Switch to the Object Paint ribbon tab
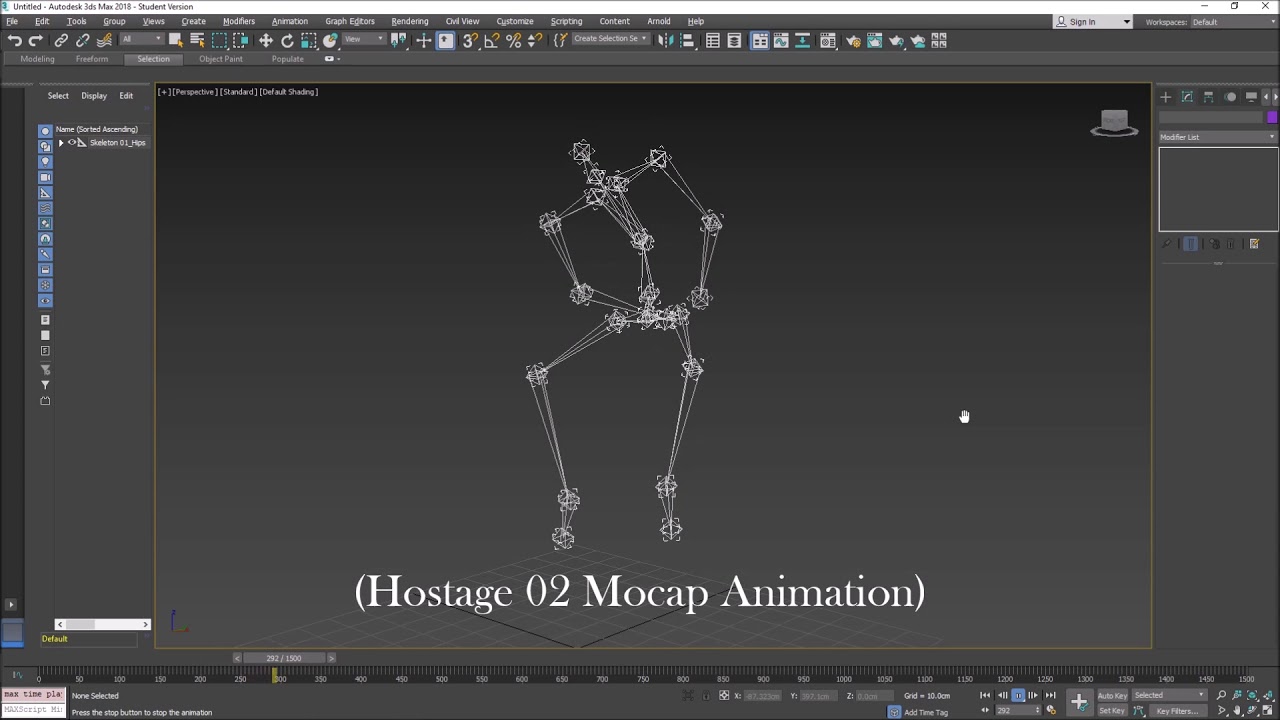Image resolution: width=1280 pixels, height=720 pixels. [221, 59]
